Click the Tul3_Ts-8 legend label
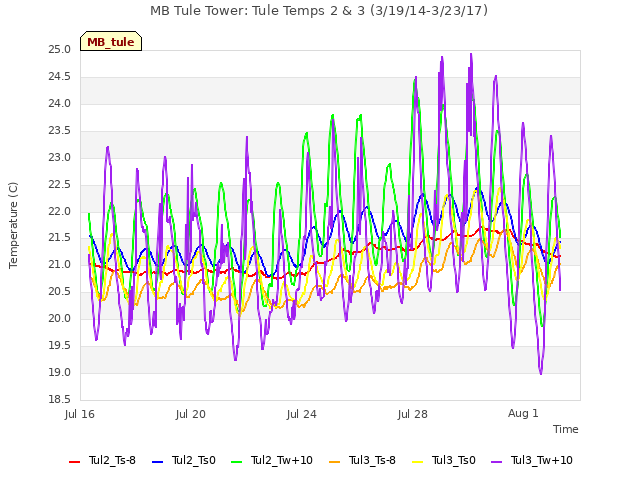 (x=372, y=460)
